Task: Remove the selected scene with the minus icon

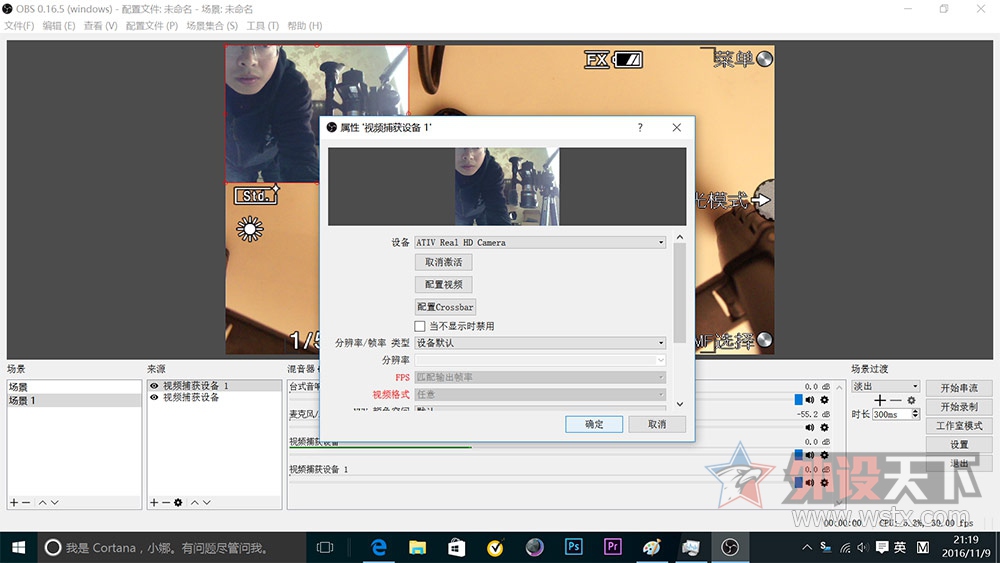Action: click(x=26, y=502)
